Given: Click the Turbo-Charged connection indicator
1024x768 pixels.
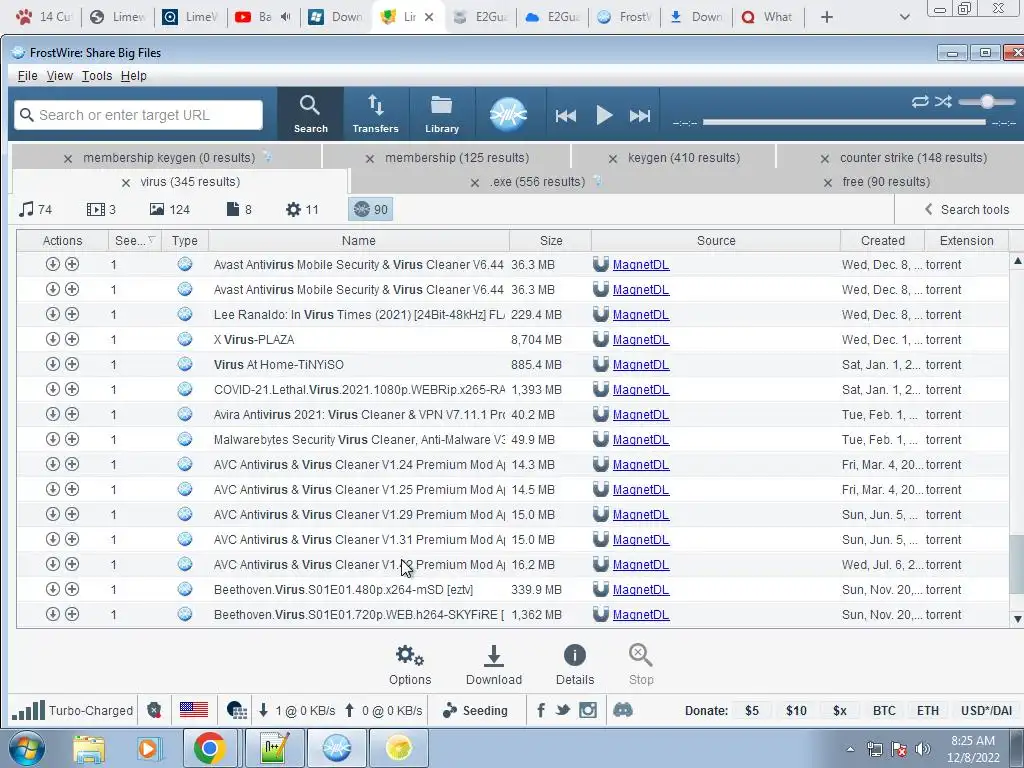Looking at the screenshot, I should (x=72, y=711).
